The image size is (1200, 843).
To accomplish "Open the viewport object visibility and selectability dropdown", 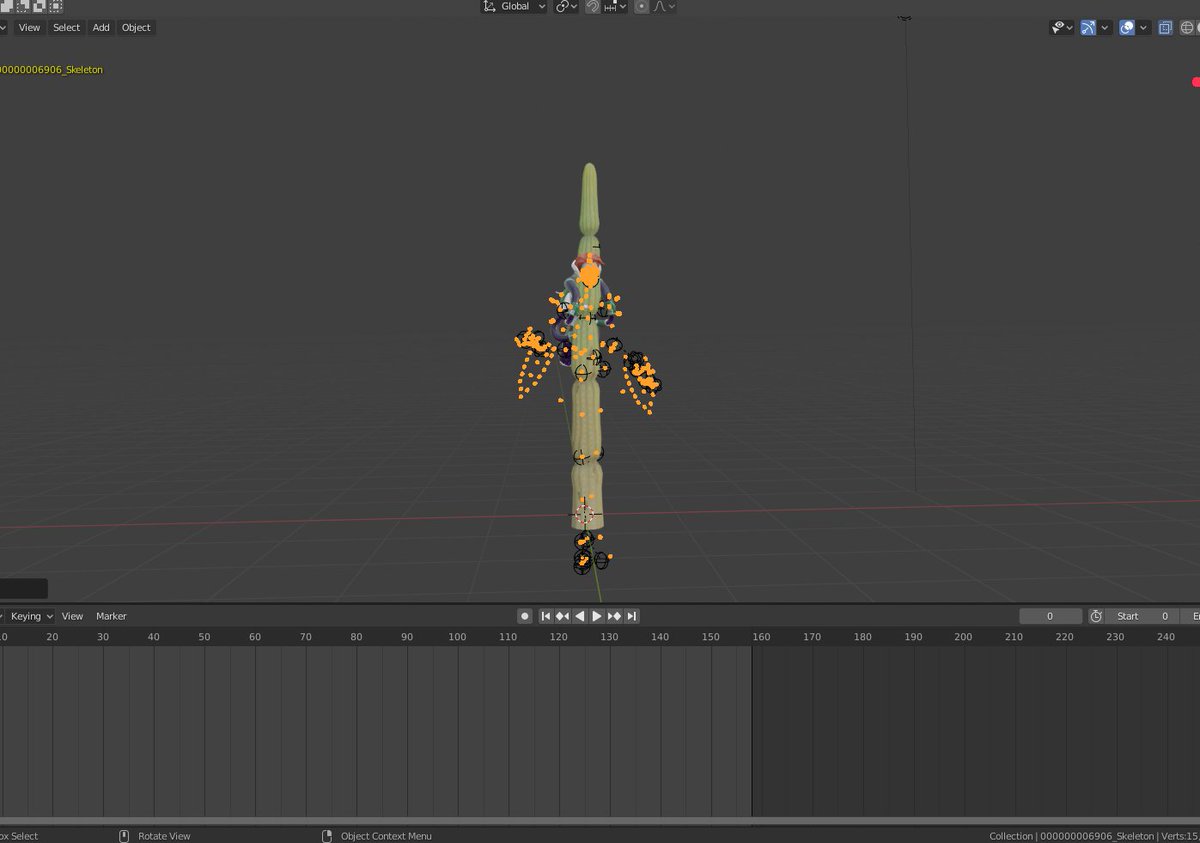I will pyautogui.click(x=1062, y=28).
